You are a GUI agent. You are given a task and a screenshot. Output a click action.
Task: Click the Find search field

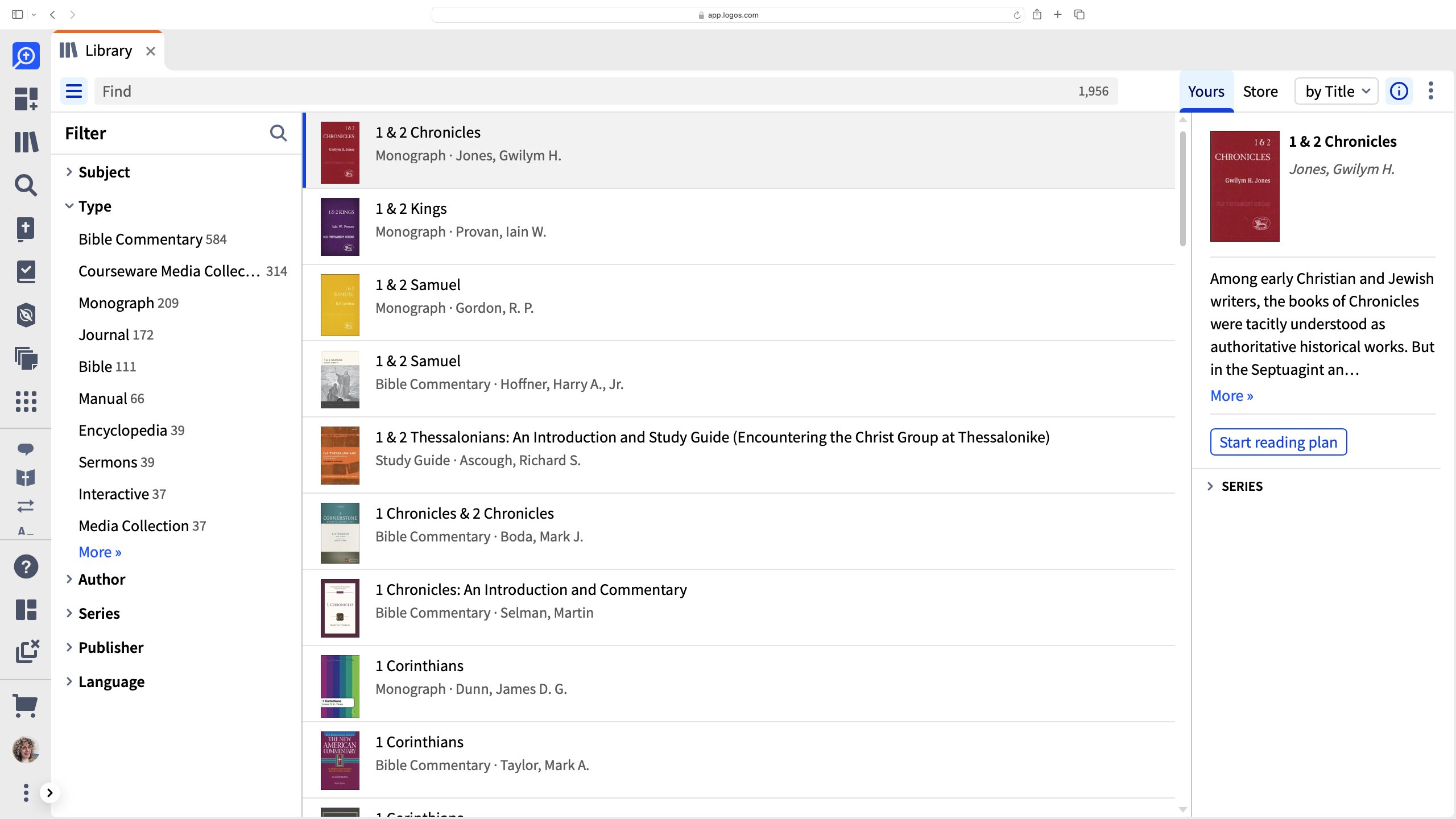pyautogui.click(x=606, y=91)
